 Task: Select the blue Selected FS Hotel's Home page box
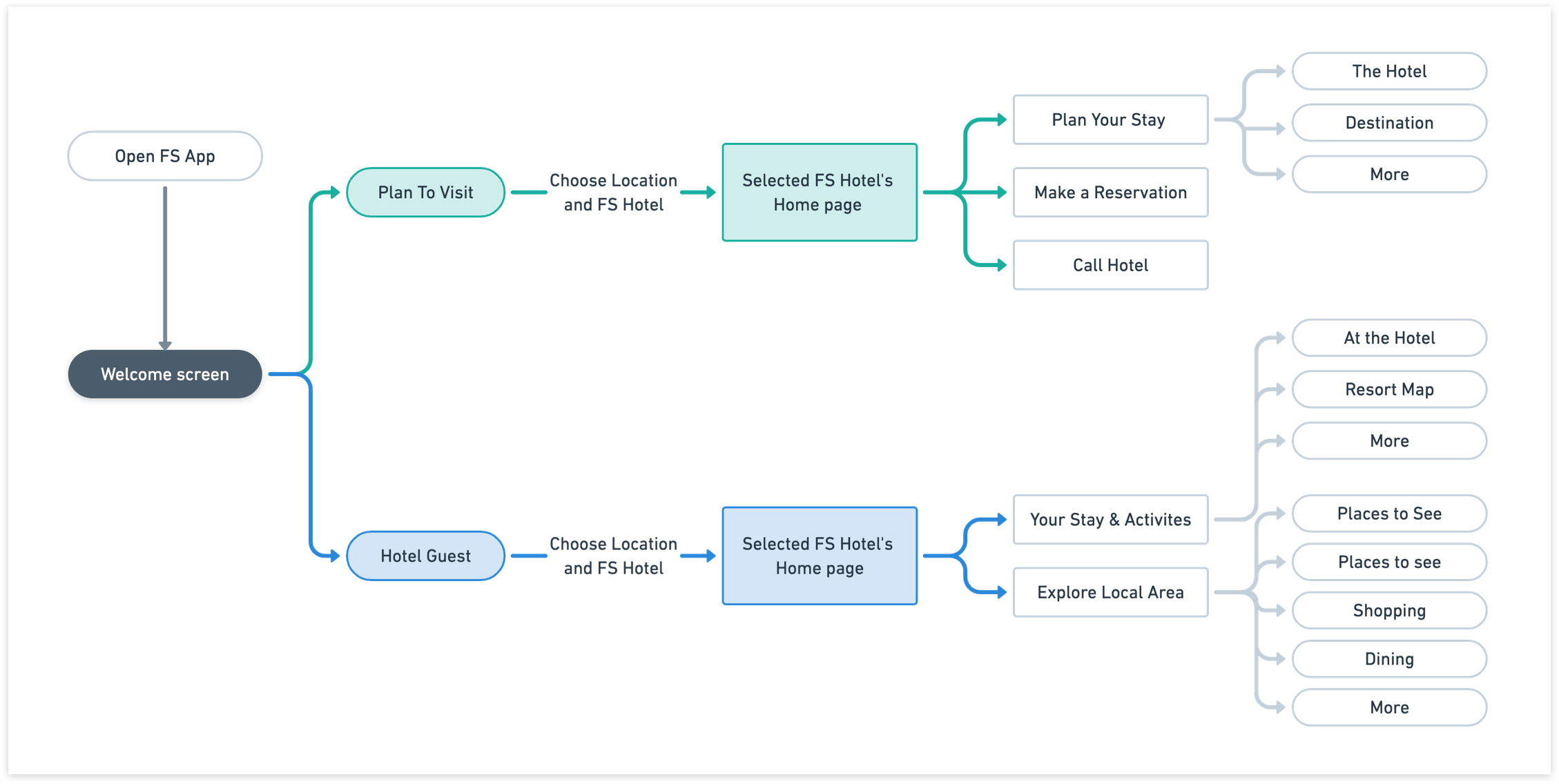click(x=819, y=556)
